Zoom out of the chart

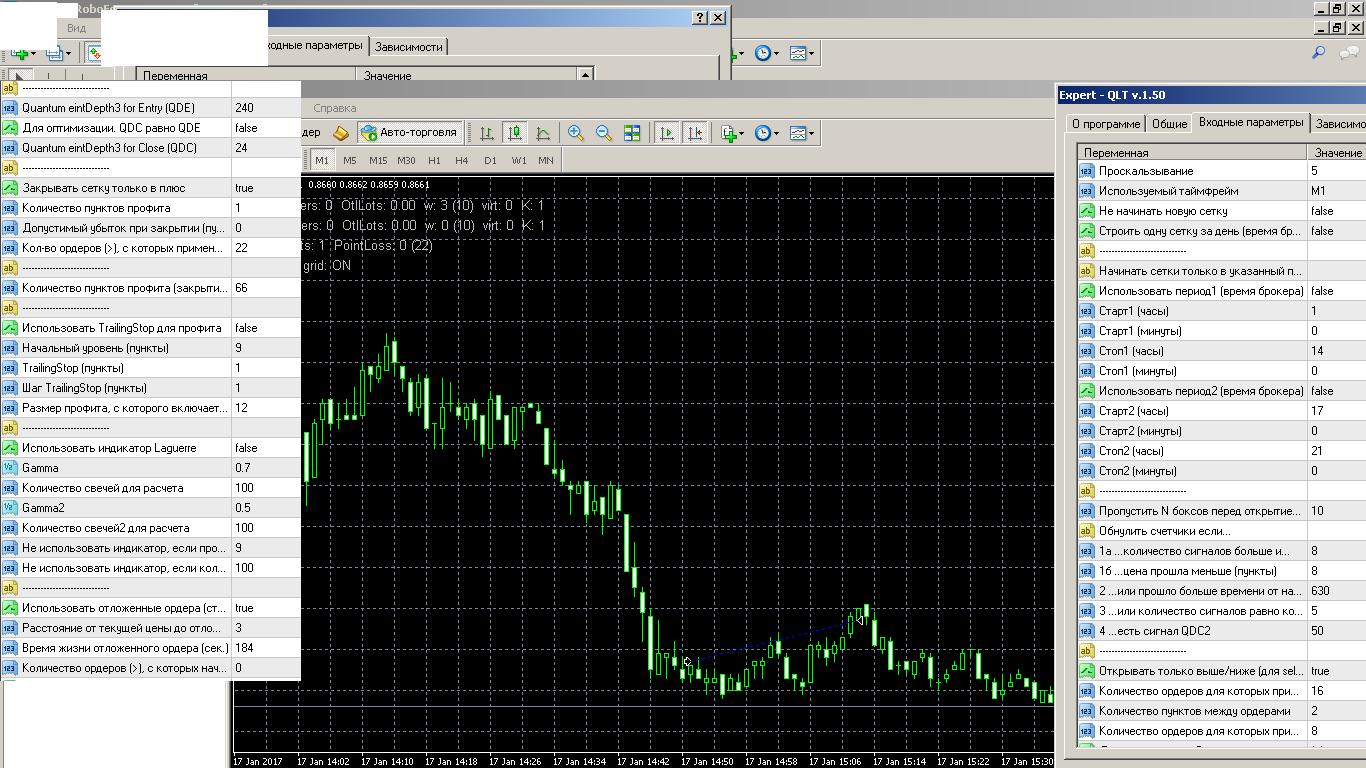click(x=604, y=133)
